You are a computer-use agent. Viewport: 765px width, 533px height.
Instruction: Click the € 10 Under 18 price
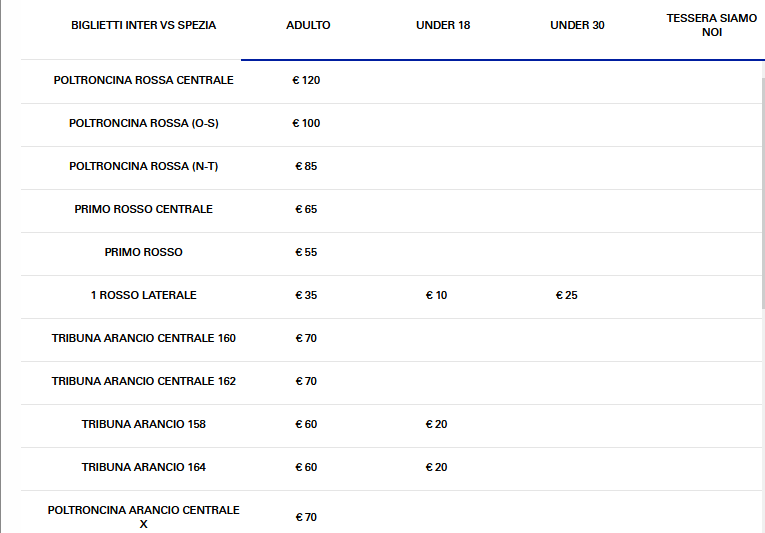(x=436, y=295)
